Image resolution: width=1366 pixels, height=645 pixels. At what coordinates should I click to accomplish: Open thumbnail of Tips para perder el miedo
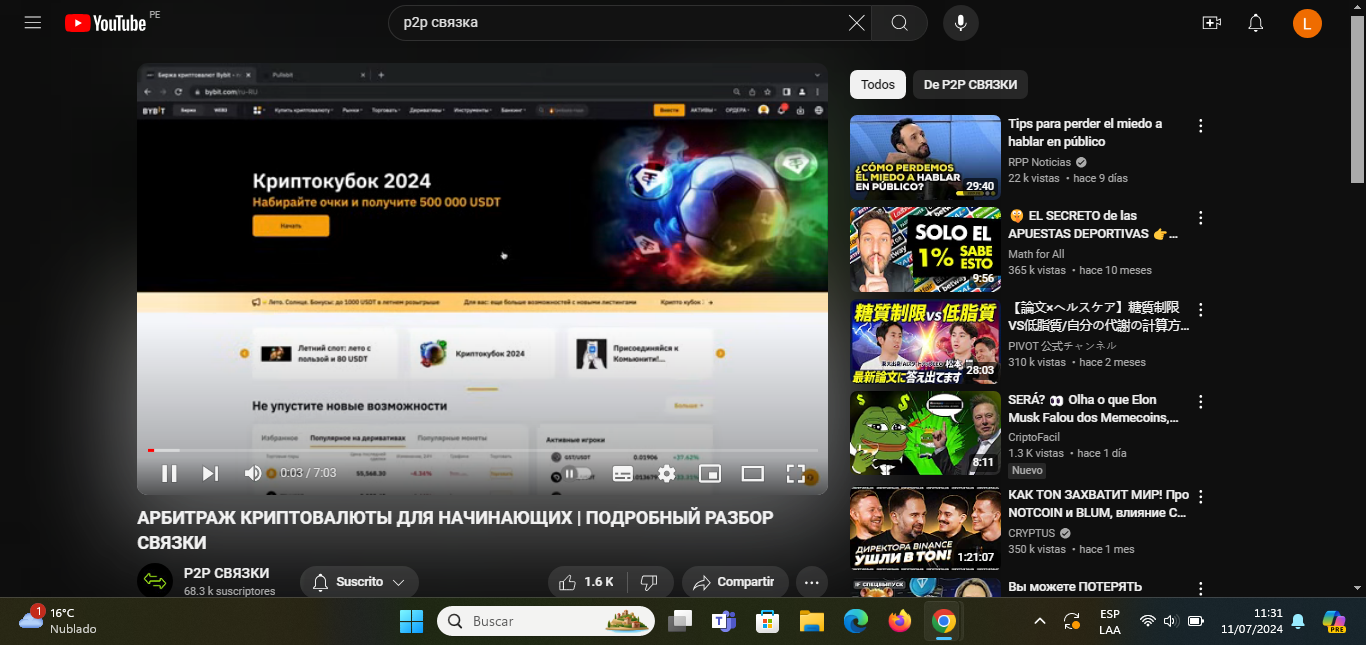[x=925, y=157]
